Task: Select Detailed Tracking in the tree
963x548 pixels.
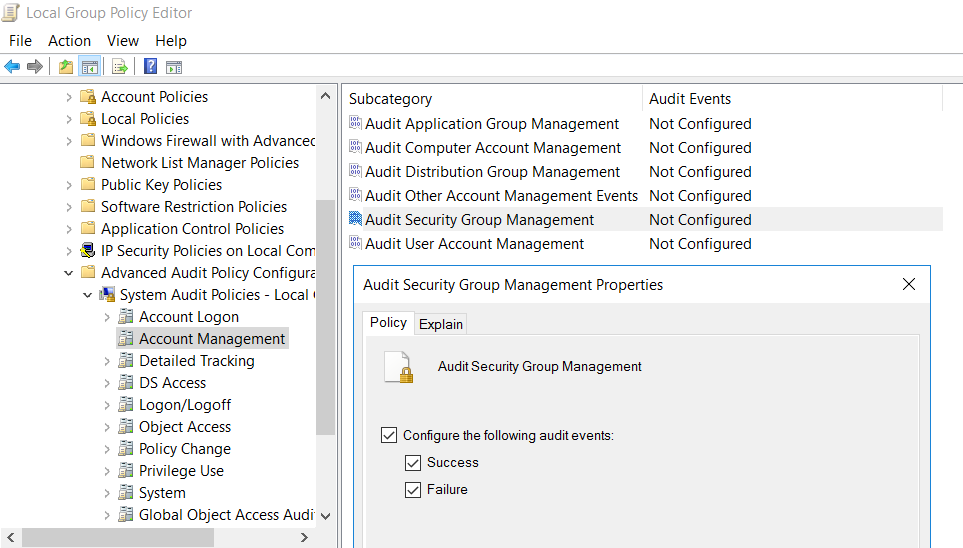Action: 196,361
